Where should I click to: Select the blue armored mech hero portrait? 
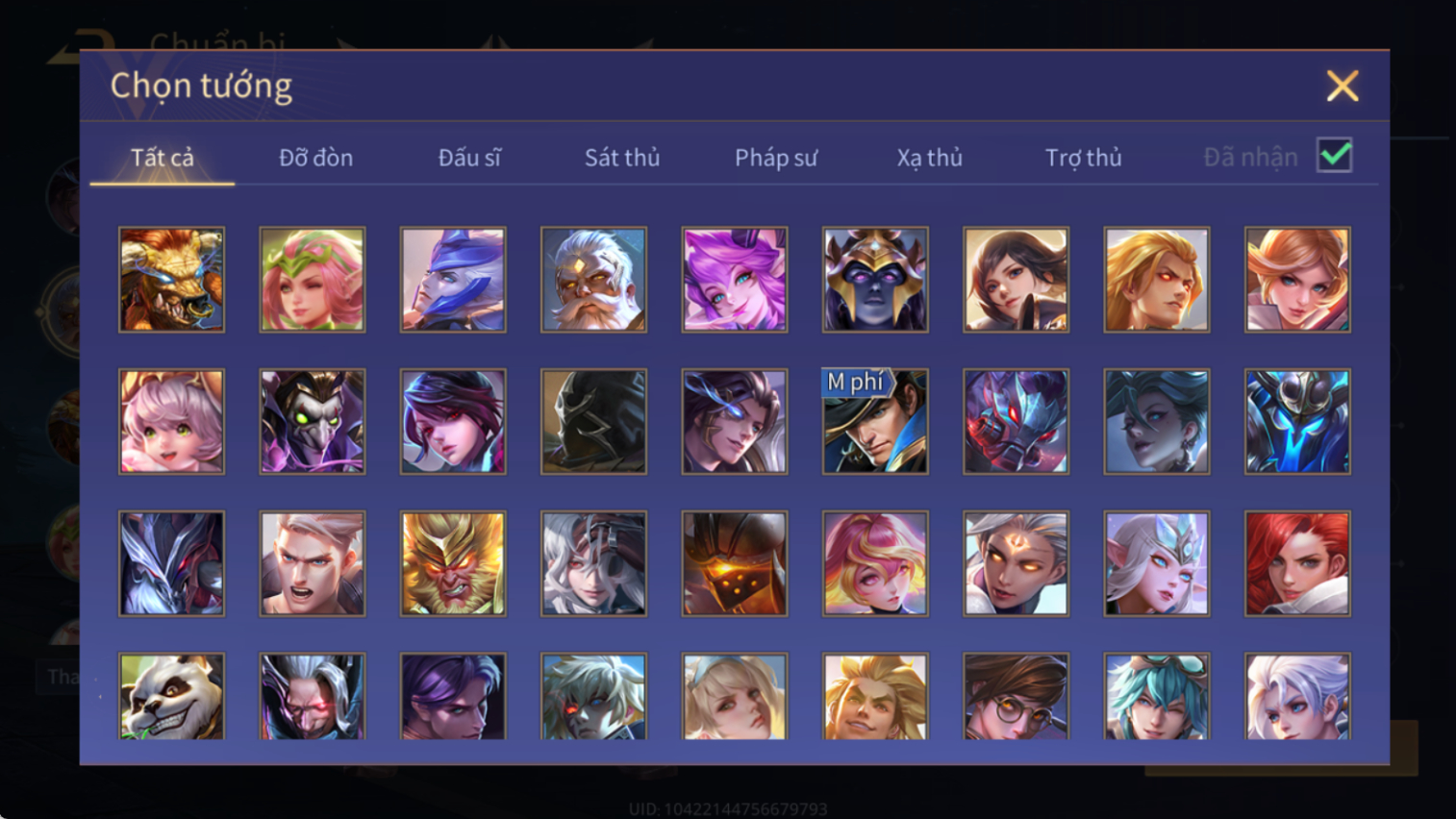pyautogui.click(x=1297, y=422)
